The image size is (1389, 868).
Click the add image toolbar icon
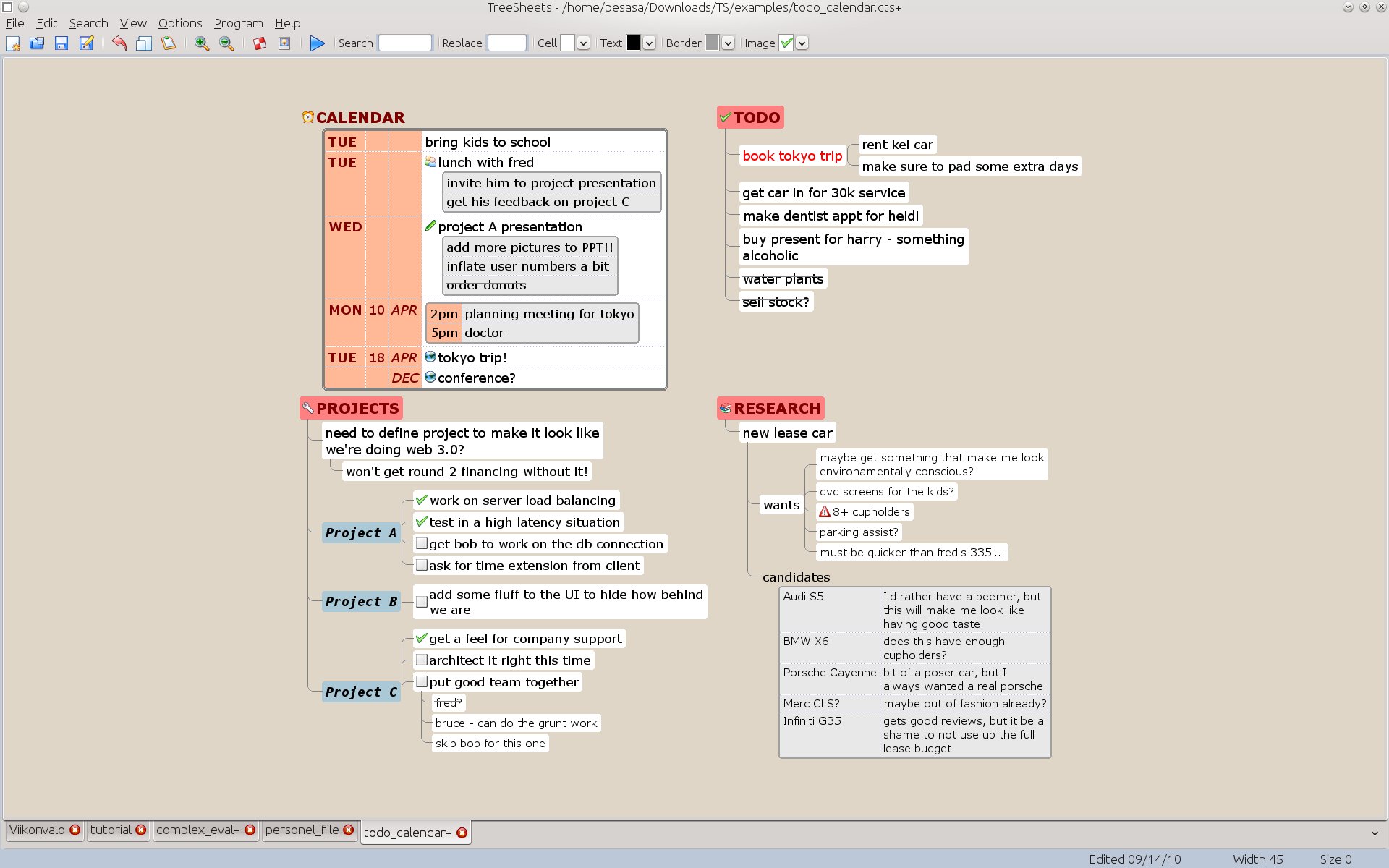pos(284,43)
